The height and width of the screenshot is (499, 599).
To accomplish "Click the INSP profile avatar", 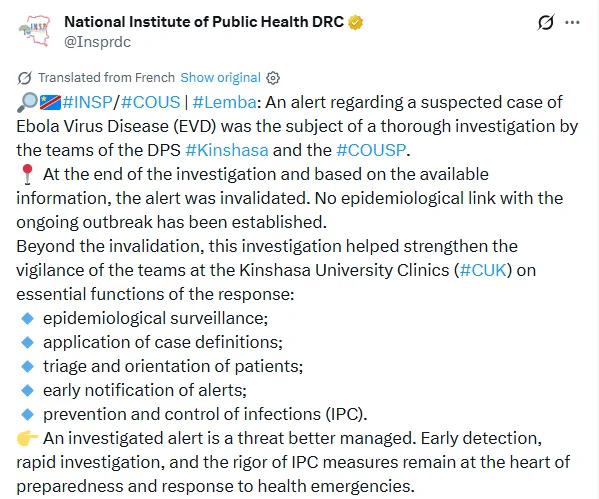I will tap(34, 31).
